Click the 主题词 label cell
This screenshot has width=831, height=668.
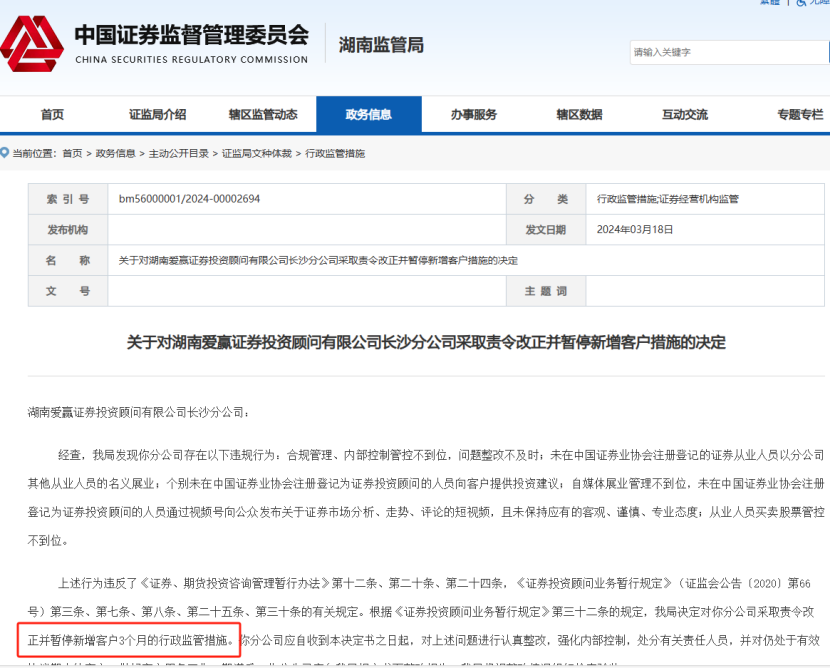(x=546, y=291)
